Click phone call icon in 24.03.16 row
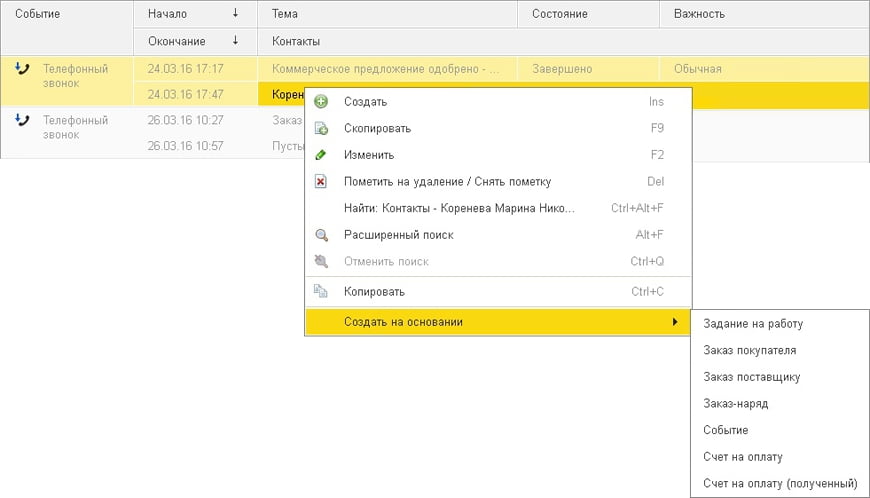870x498 pixels. 22,69
